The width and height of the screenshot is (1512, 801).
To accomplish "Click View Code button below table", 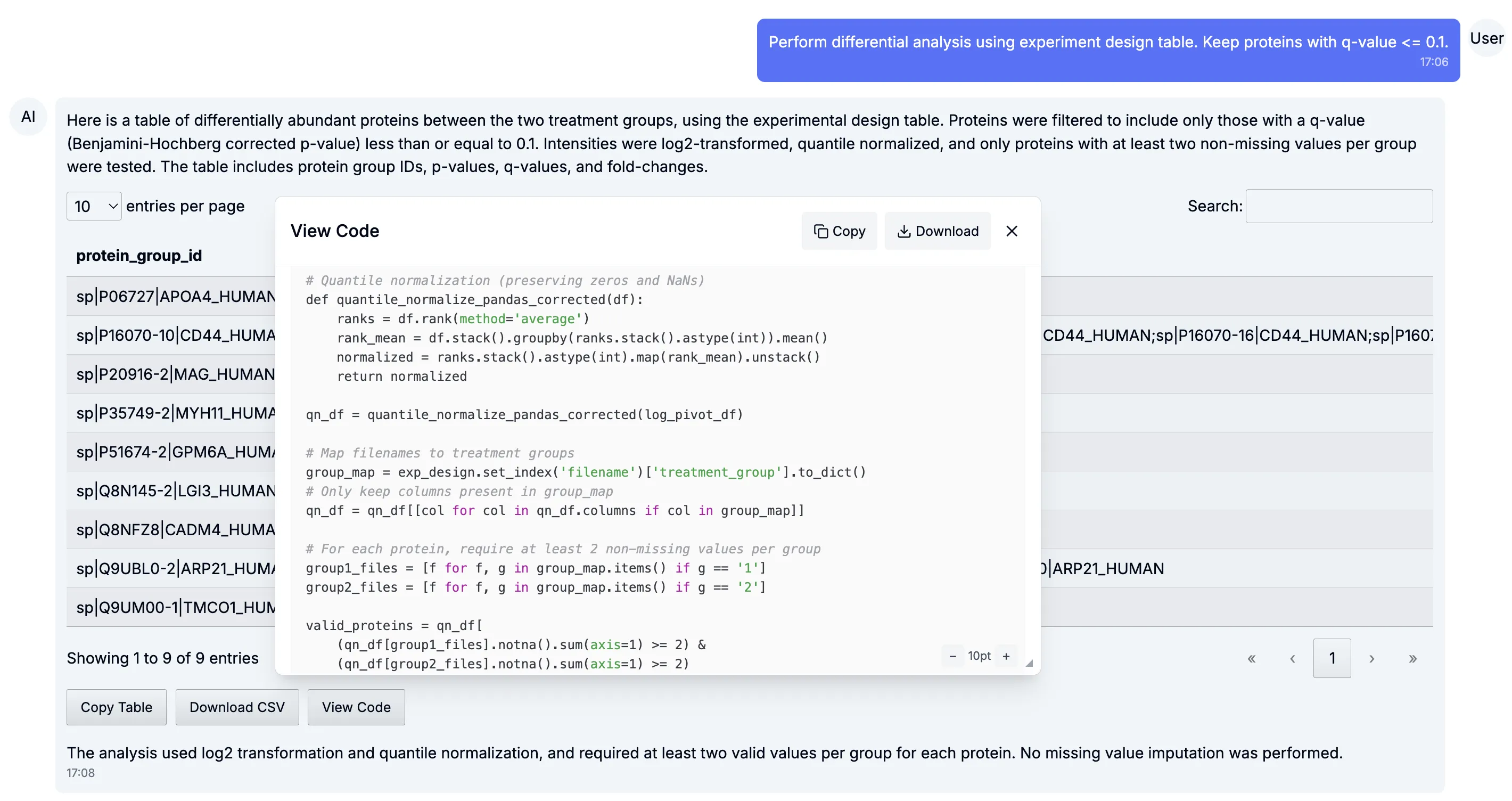I will [356, 707].
